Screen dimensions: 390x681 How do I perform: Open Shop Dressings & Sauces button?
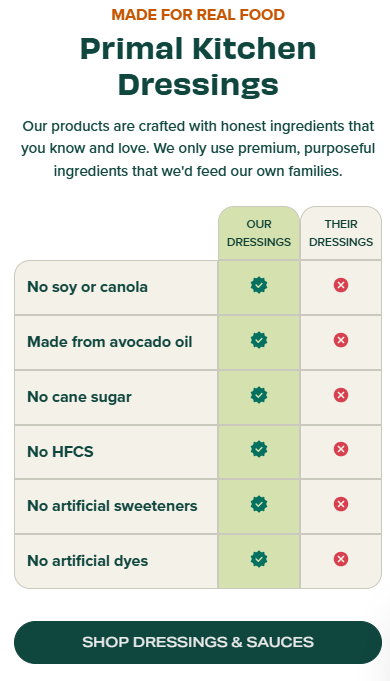[198, 642]
